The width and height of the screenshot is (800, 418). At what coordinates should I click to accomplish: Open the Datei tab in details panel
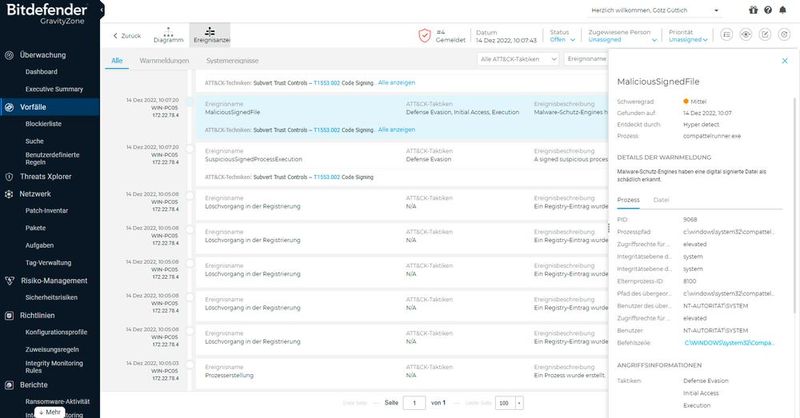pos(661,200)
